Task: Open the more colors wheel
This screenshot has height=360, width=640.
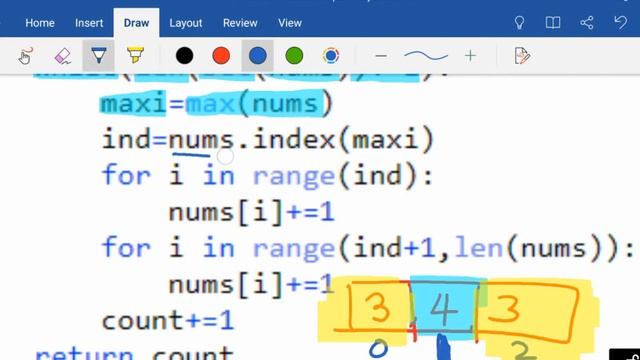Action: [x=331, y=56]
